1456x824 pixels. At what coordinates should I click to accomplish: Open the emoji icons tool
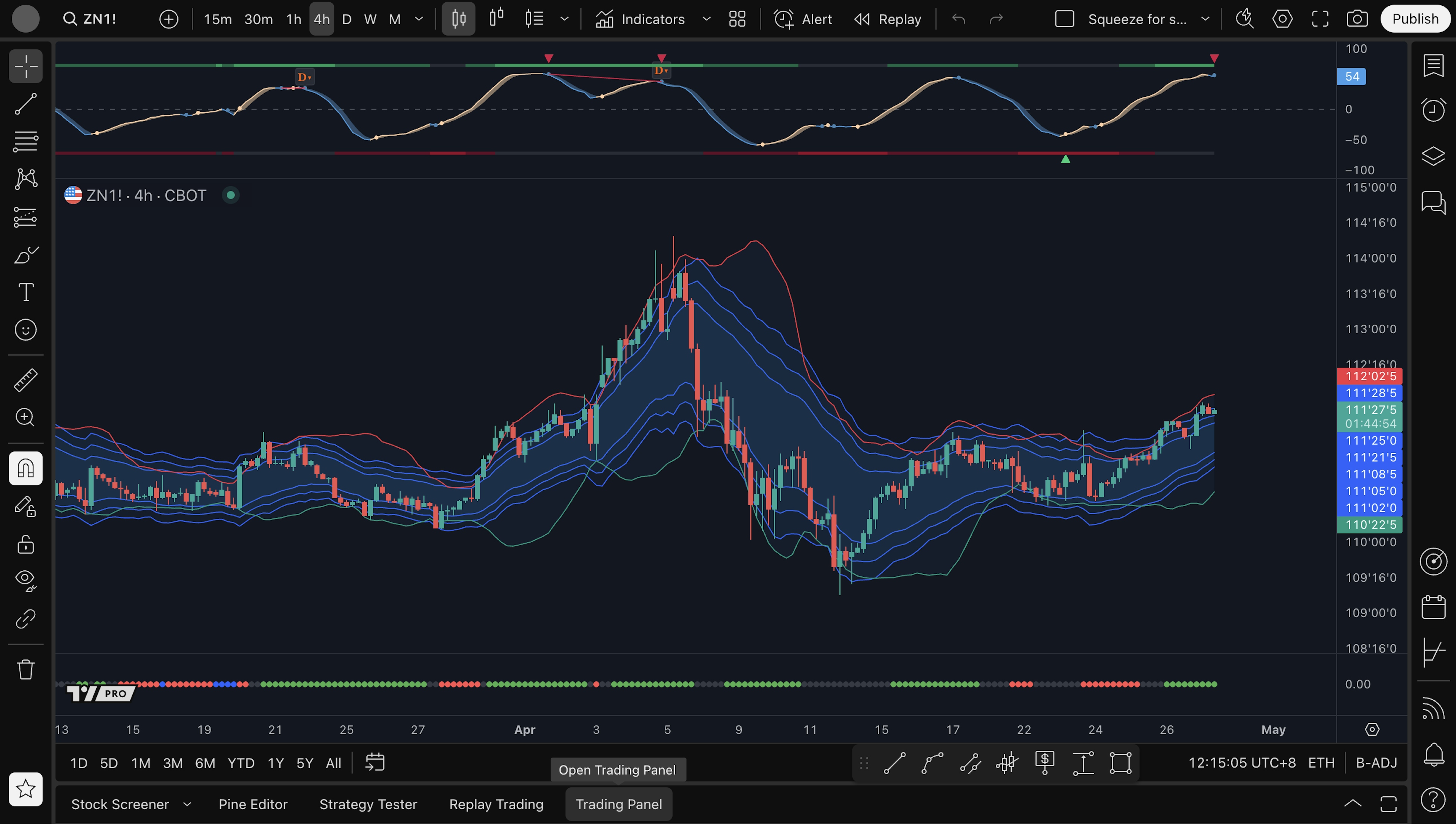pyautogui.click(x=25, y=330)
